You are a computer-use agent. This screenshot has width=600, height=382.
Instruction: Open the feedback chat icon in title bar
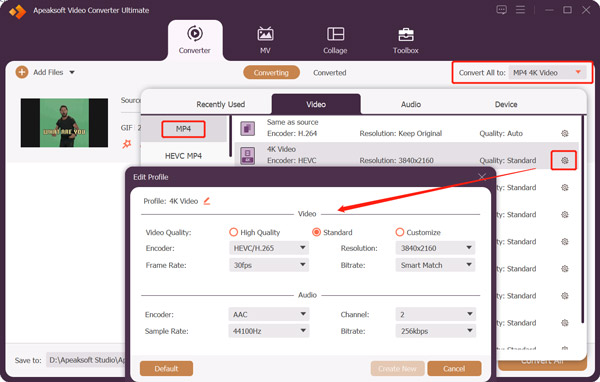501,10
